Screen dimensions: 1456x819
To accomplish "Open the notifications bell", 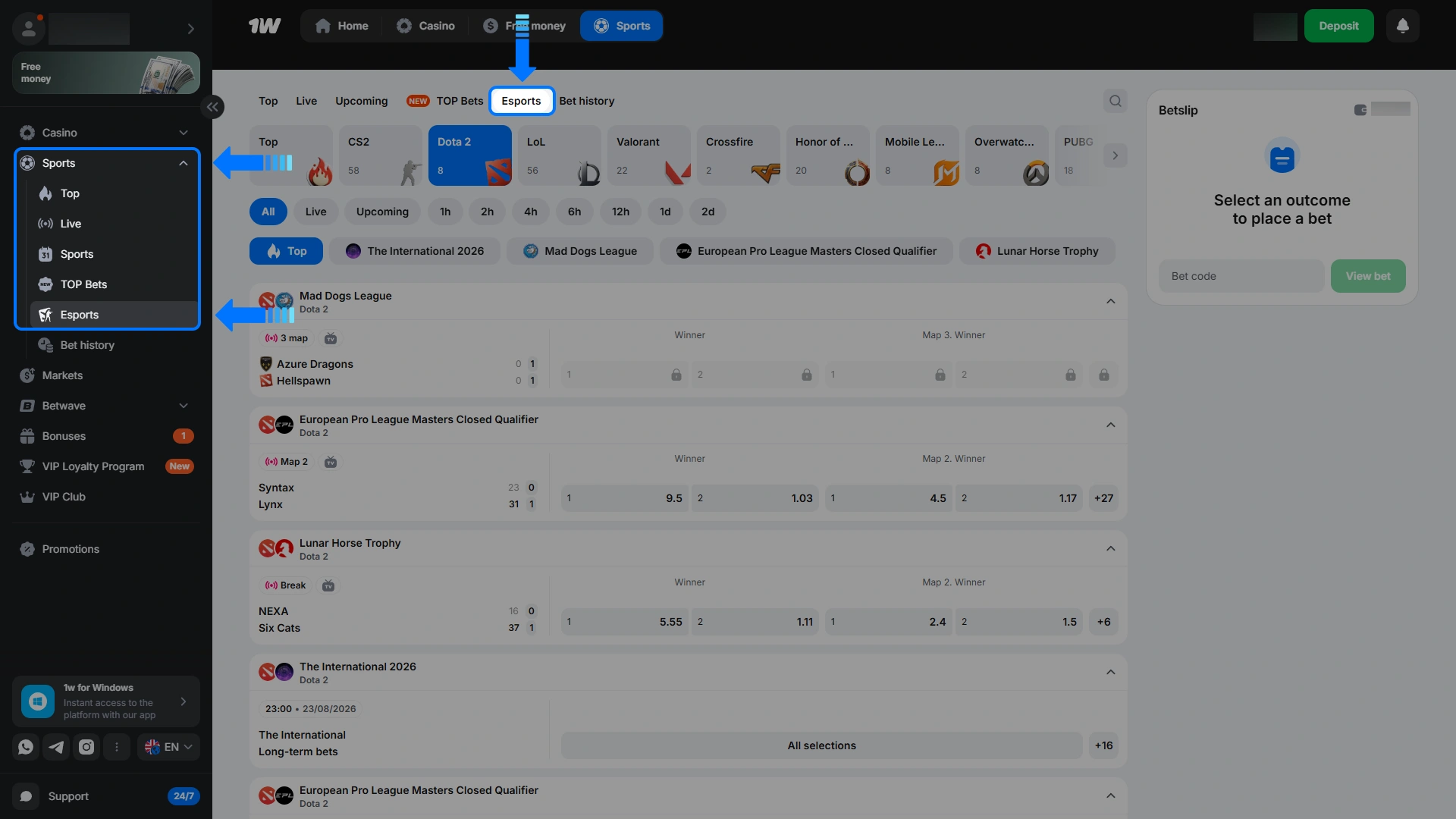I will click(x=1402, y=26).
